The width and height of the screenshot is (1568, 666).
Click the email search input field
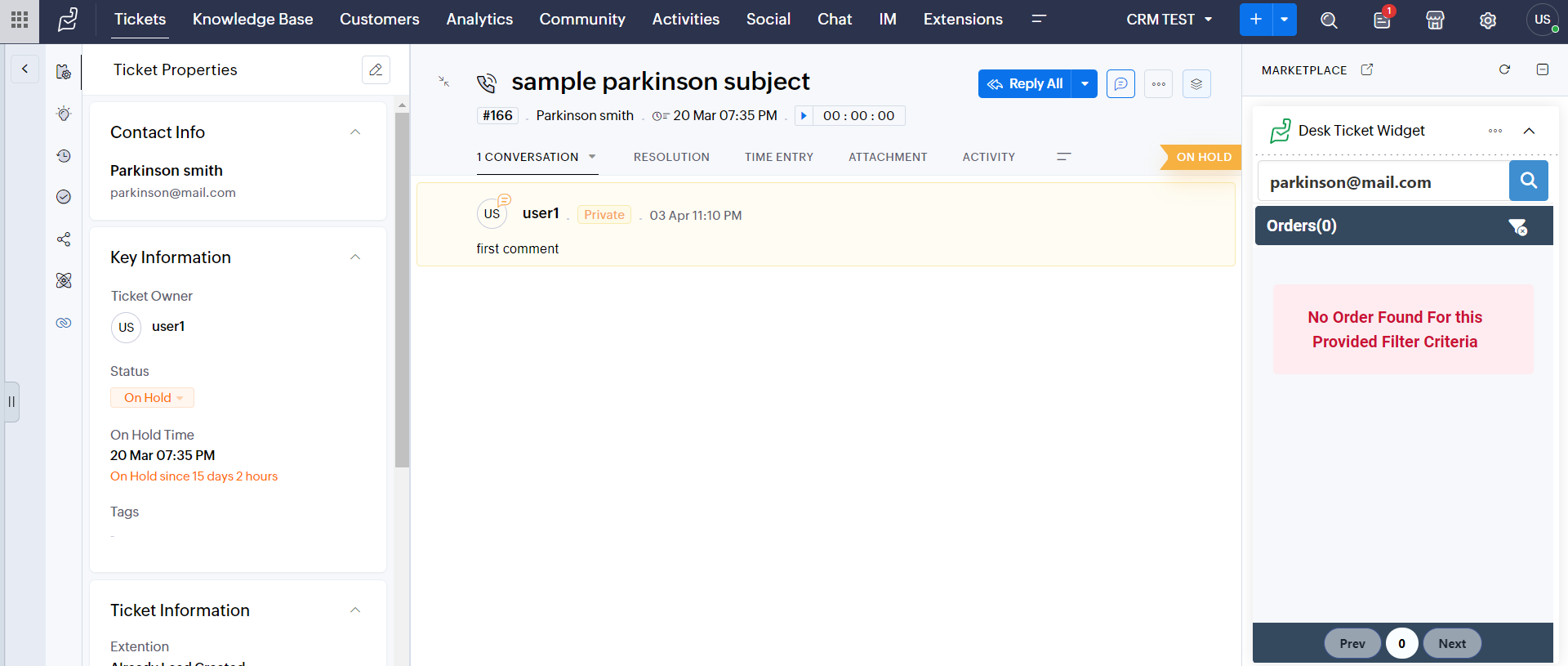pyautogui.click(x=1382, y=182)
